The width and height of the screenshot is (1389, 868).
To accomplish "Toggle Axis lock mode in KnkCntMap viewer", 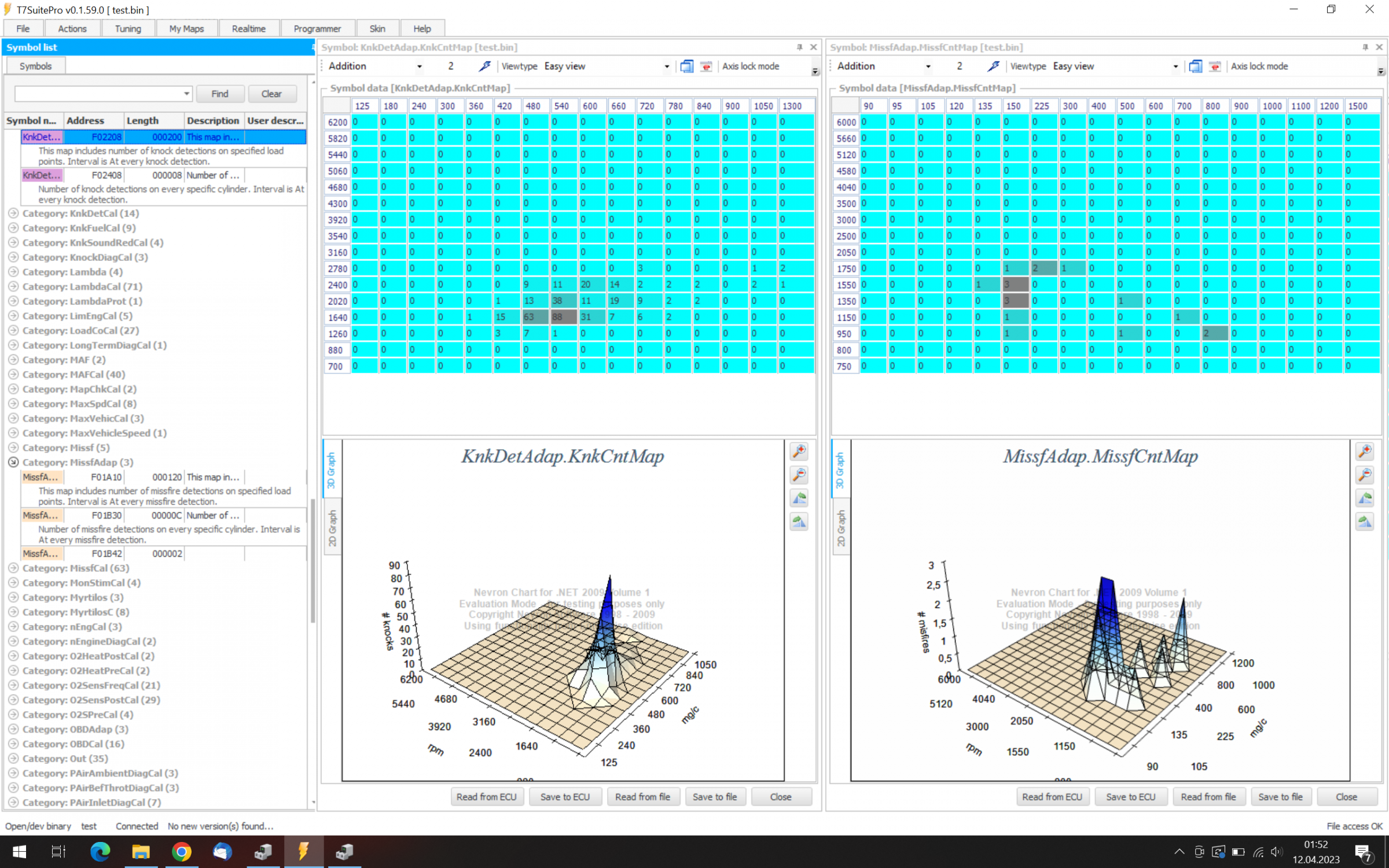I will pos(750,66).
